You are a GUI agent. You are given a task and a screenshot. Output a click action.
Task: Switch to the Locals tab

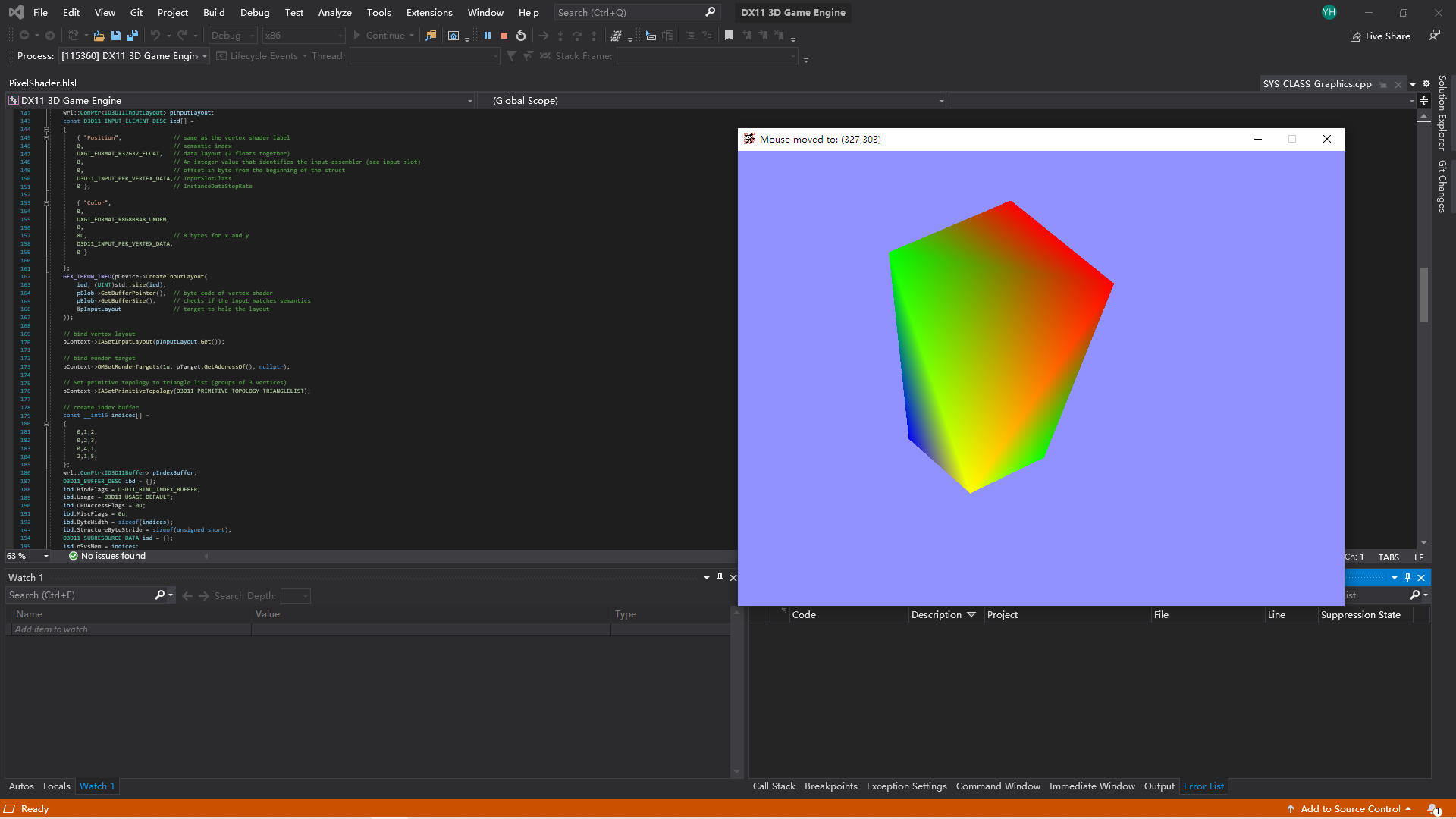(56, 786)
